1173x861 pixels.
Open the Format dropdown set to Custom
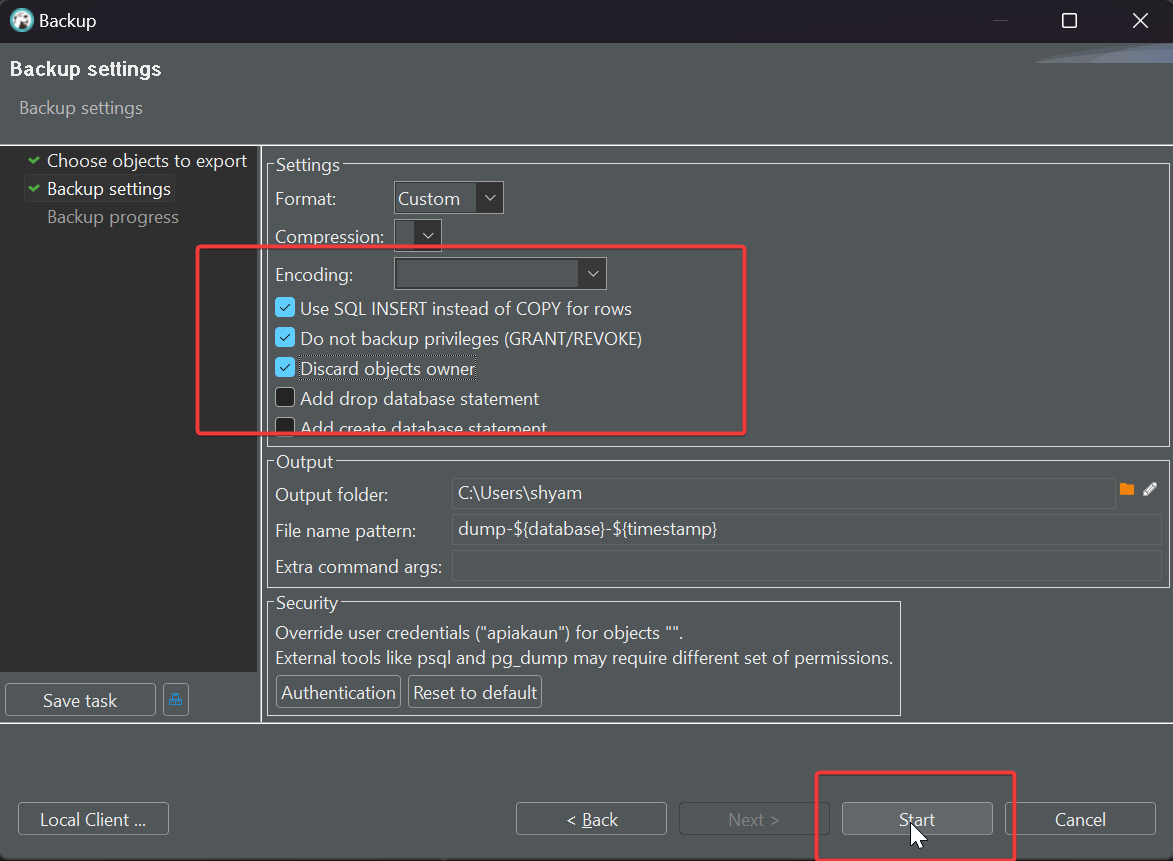click(x=449, y=198)
